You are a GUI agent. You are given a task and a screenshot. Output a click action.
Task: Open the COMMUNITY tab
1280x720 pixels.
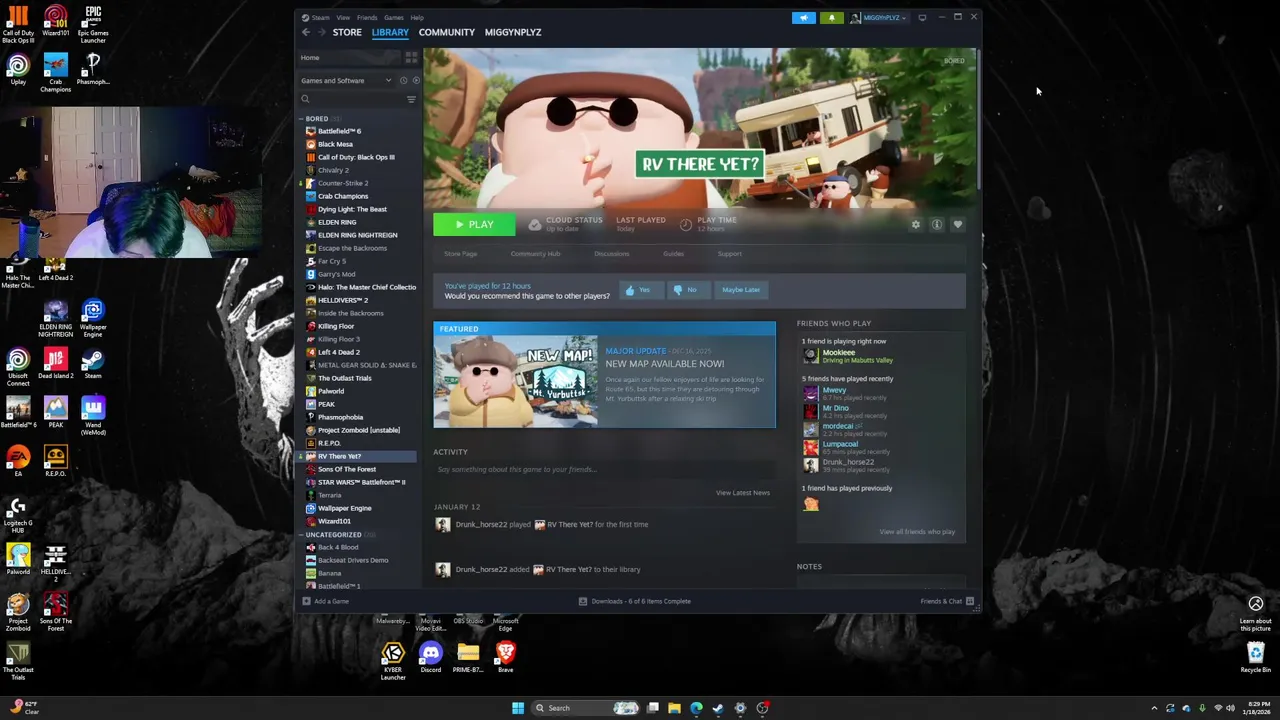tap(447, 32)
